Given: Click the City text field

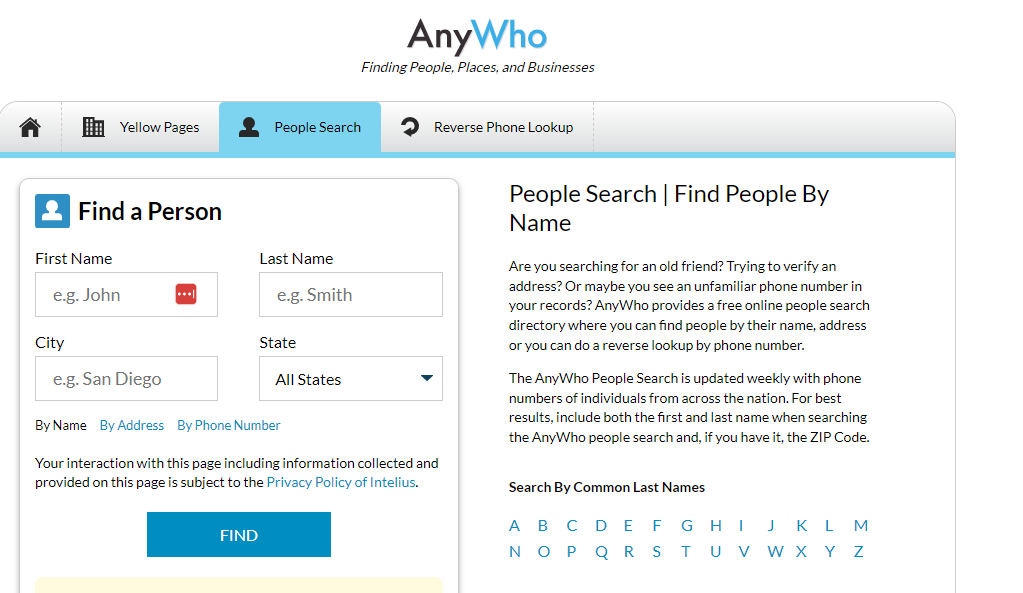Looking at the screenshot, I should [x=126, y=379].
